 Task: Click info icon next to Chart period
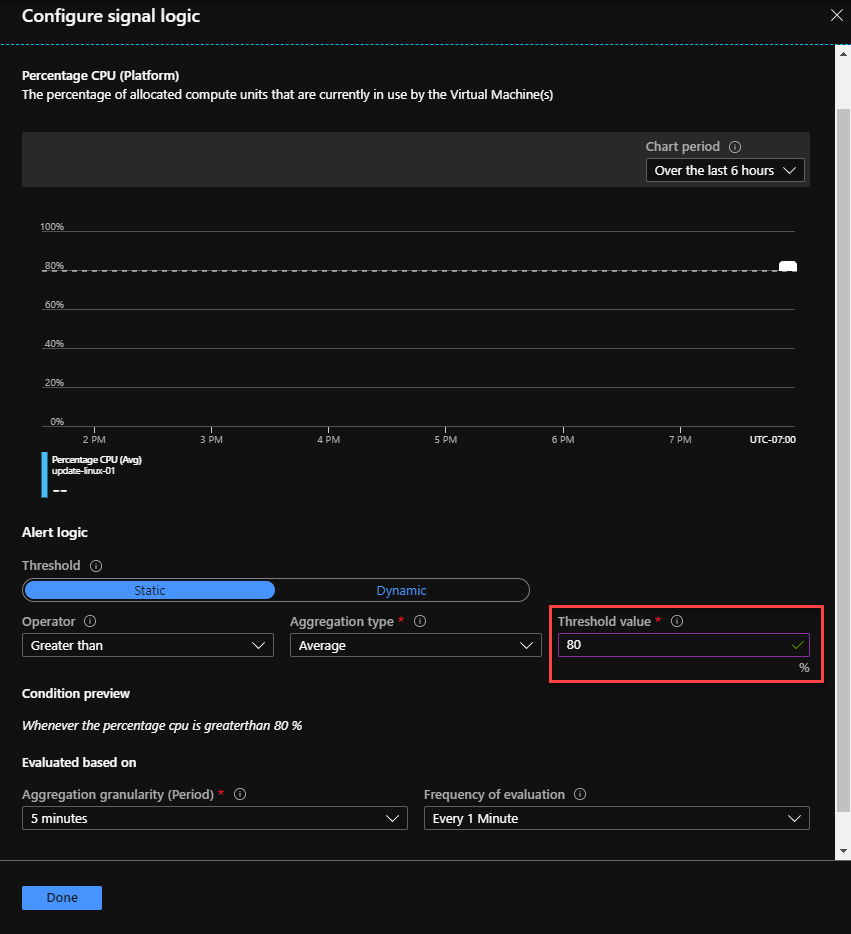(x=735, y=147)
